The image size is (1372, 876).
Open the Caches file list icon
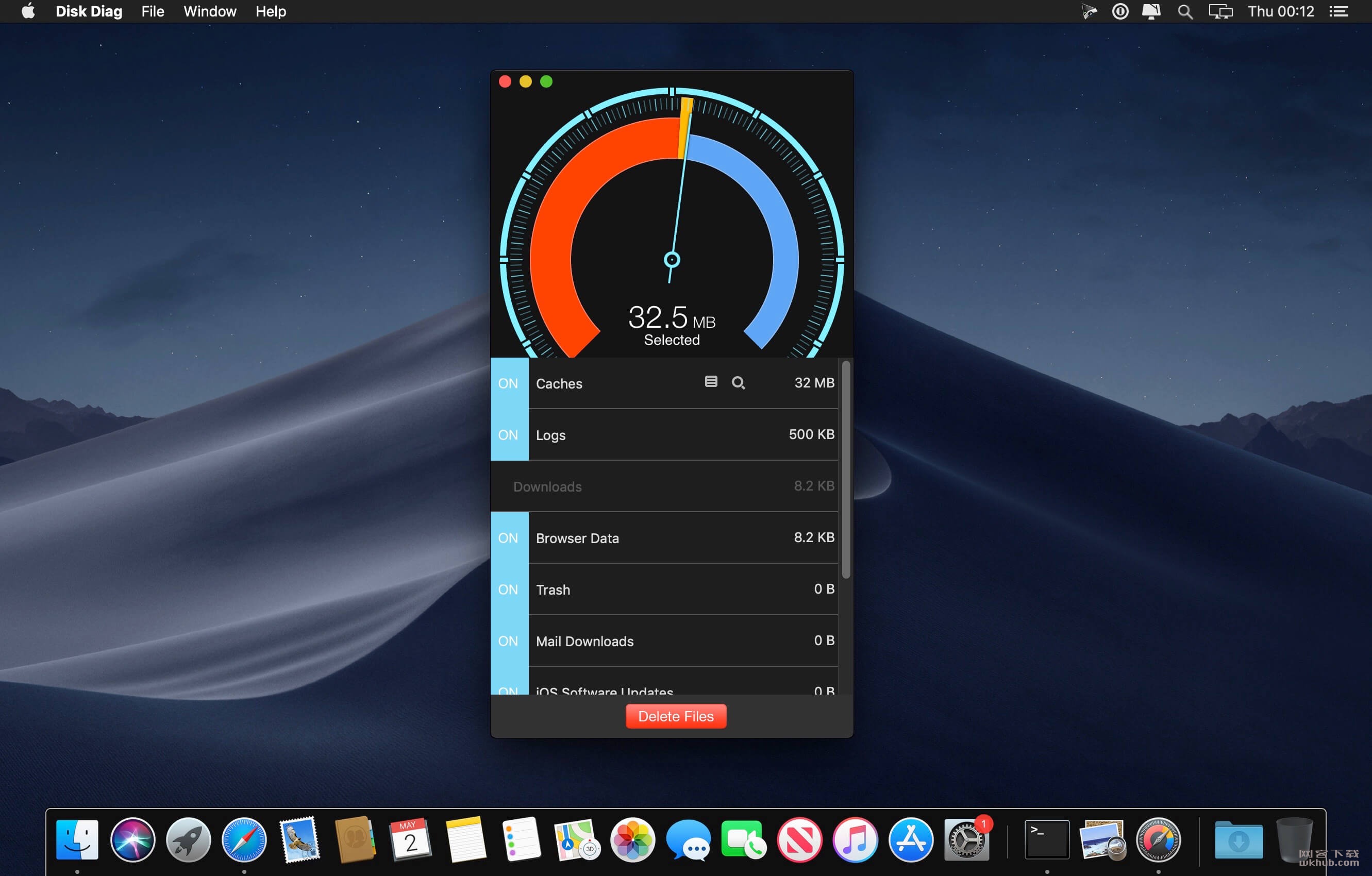[711, 382]
